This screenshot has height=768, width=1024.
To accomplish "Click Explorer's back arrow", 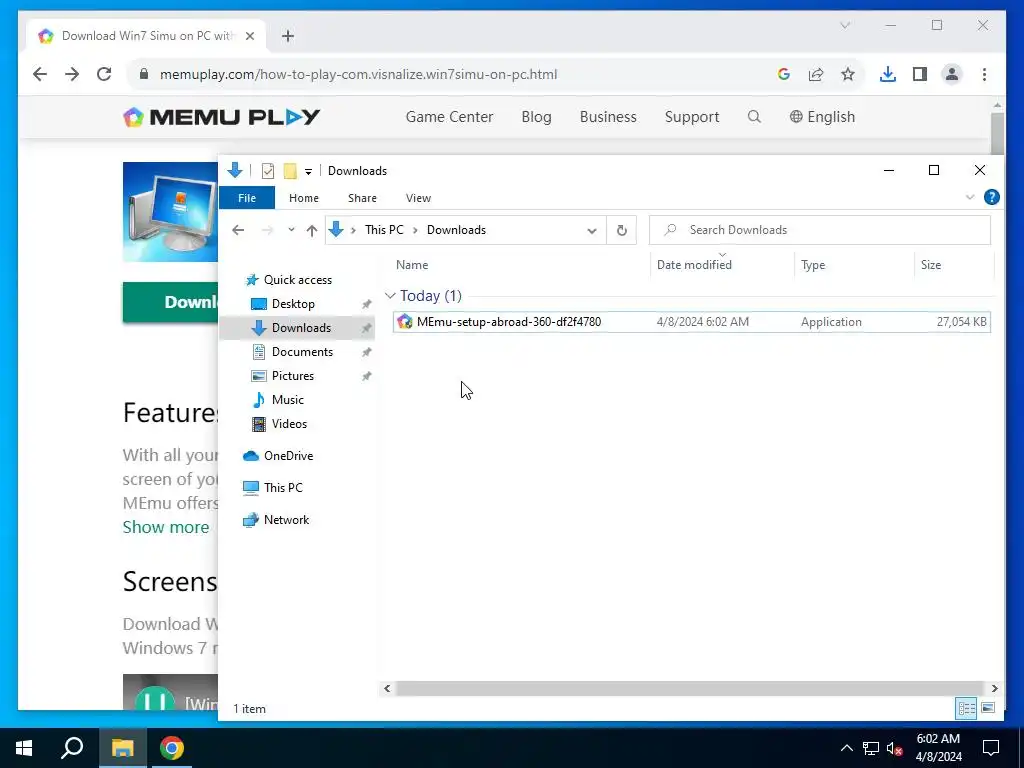I will [238, 230].
